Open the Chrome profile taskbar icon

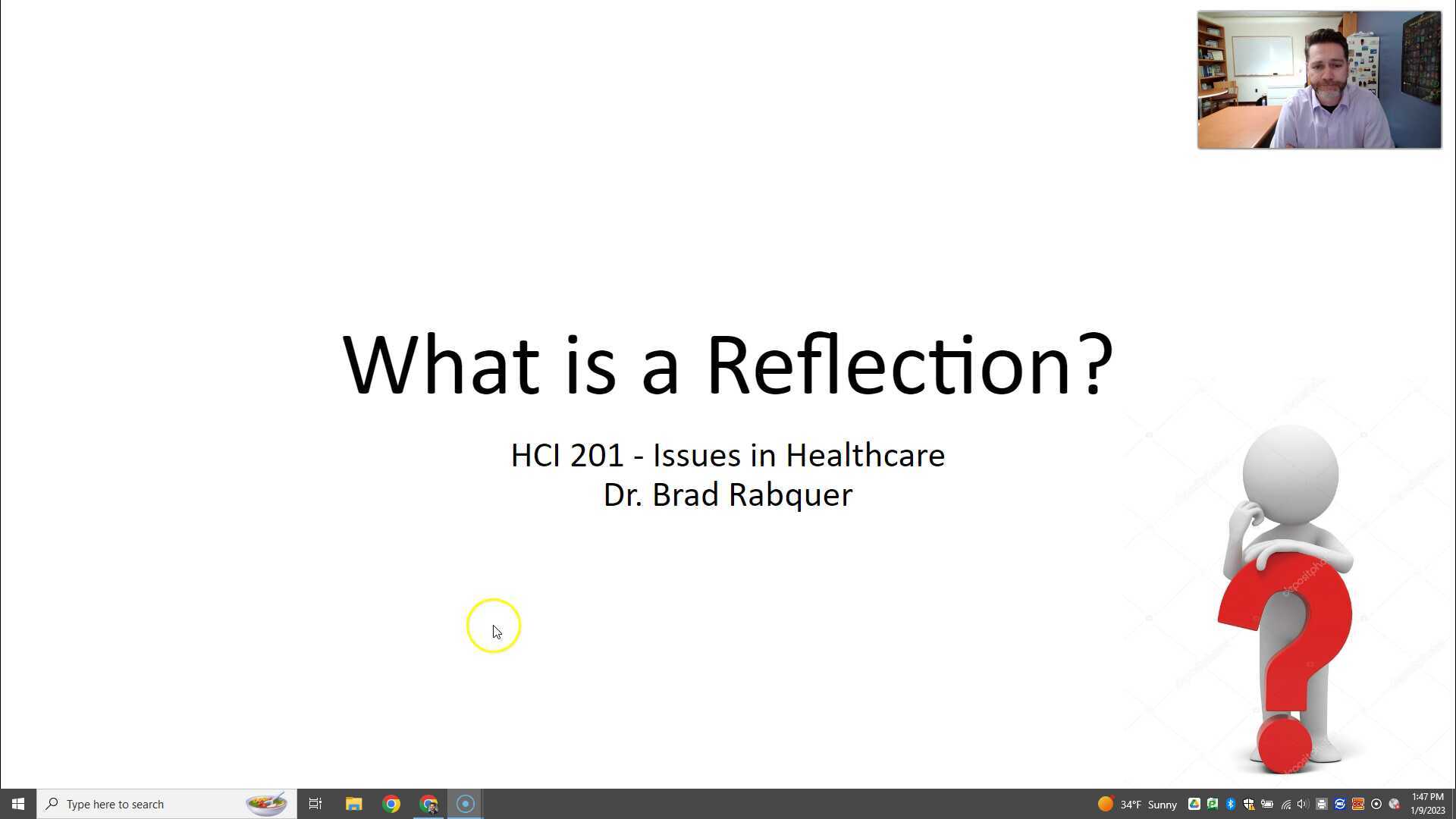pos(428,804)
